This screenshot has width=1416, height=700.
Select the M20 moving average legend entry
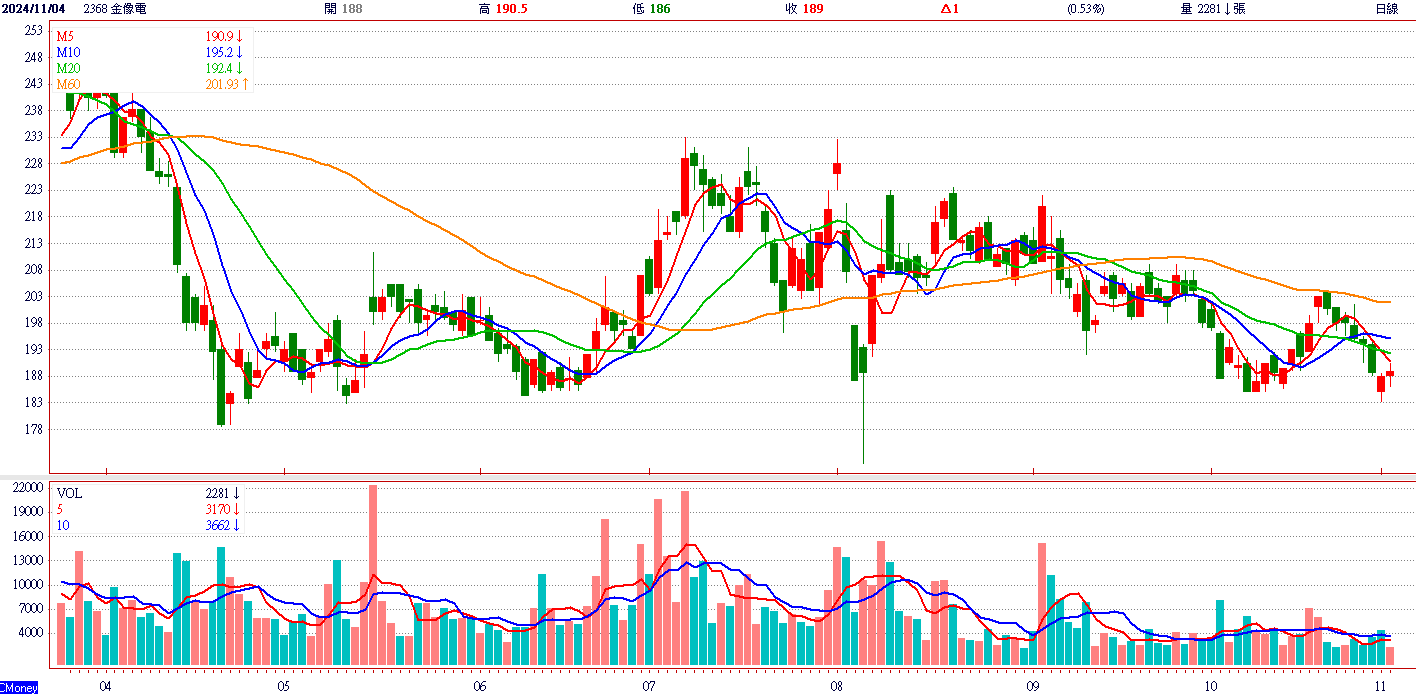click(x=68, y=68)
